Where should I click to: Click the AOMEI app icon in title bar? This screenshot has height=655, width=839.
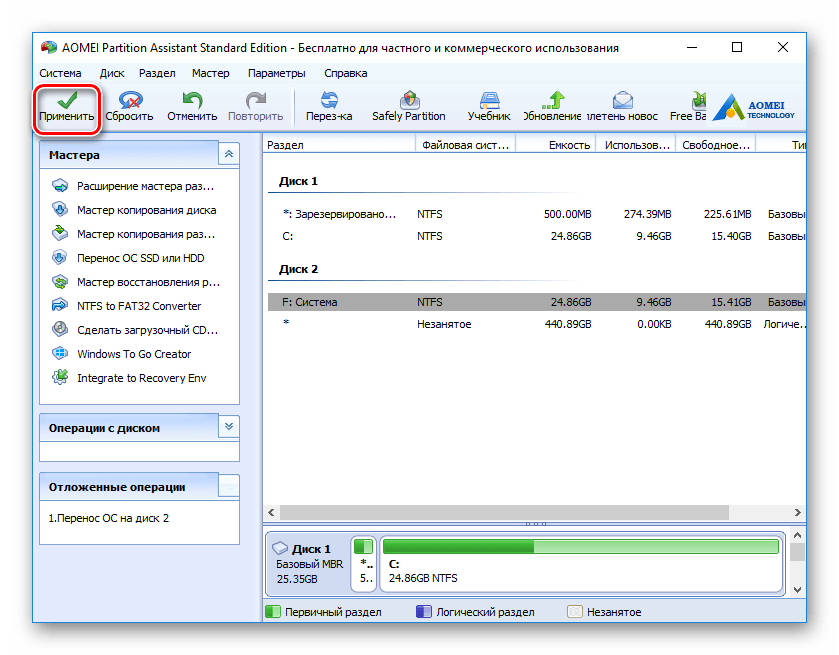point(49,48)
